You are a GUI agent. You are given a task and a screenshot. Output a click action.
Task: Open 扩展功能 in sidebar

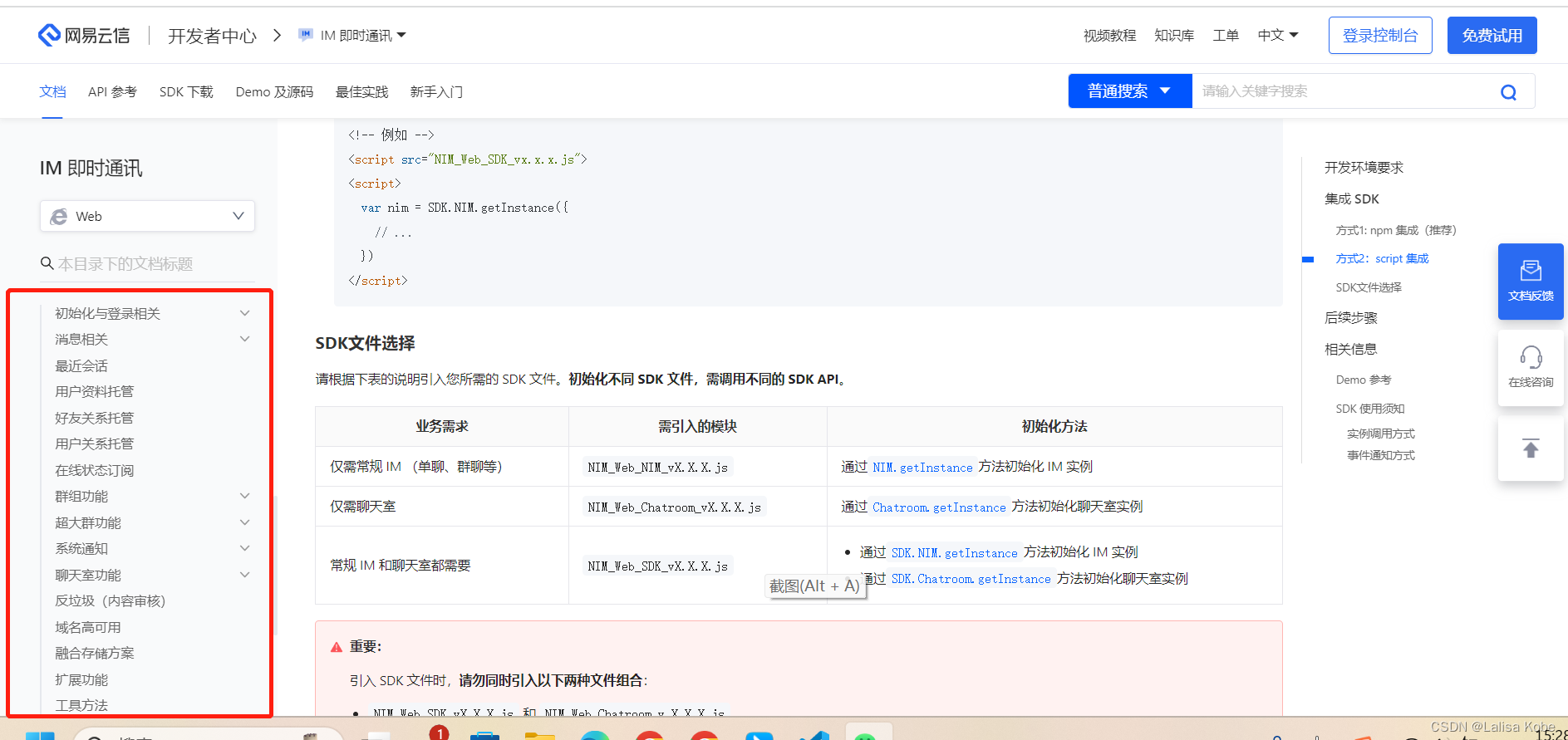coord(81,679)
